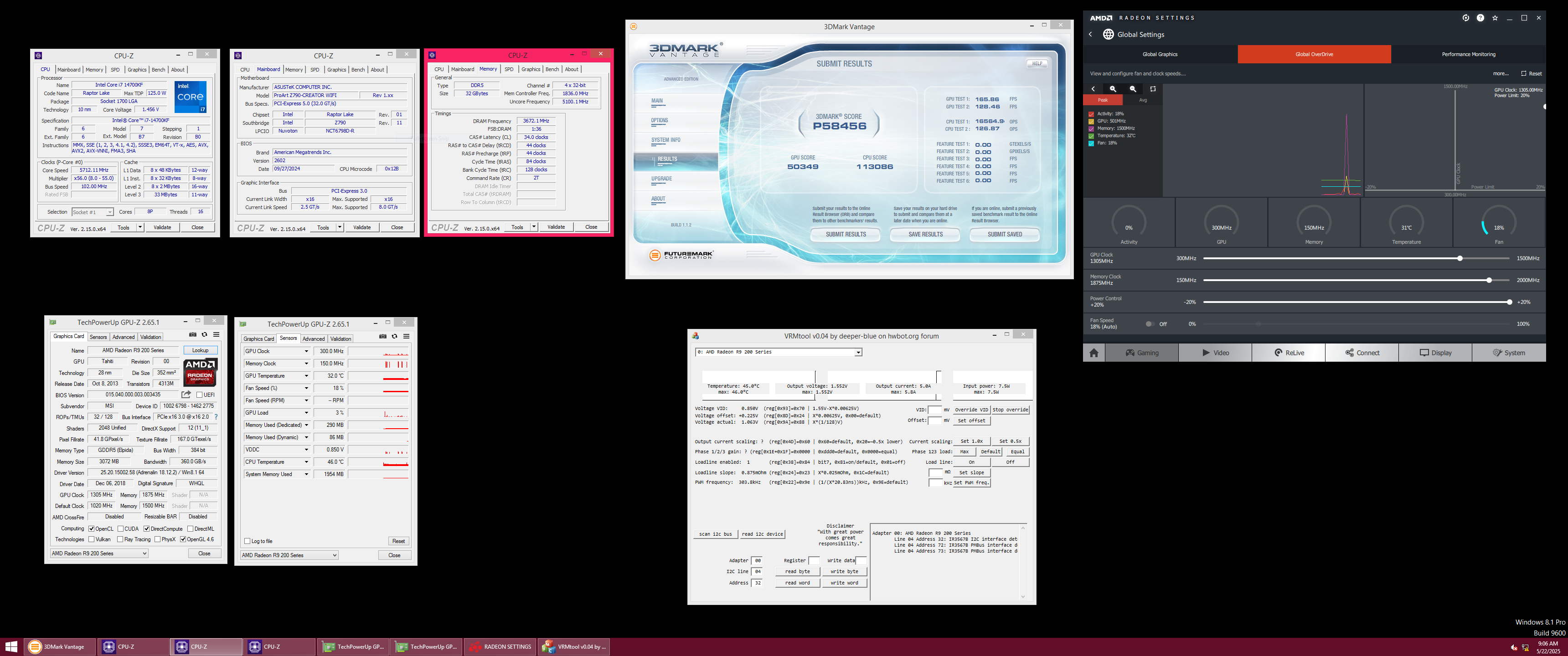
Task: Uncheck the Activity graph checkbox in Radeon Settings
Action: (x=1091, y=114)
